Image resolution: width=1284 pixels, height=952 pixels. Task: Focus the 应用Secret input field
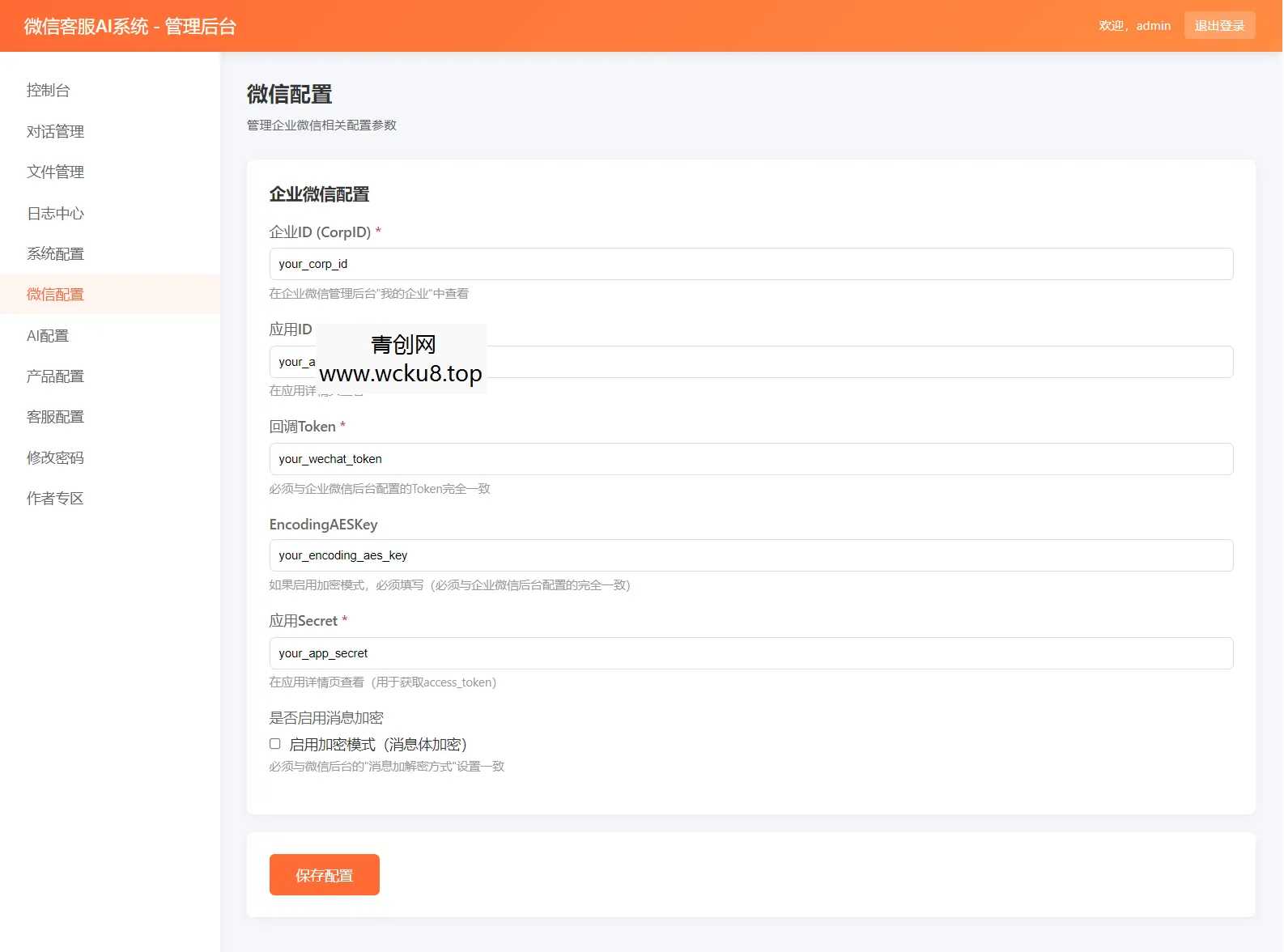click(x=750, y=653)
